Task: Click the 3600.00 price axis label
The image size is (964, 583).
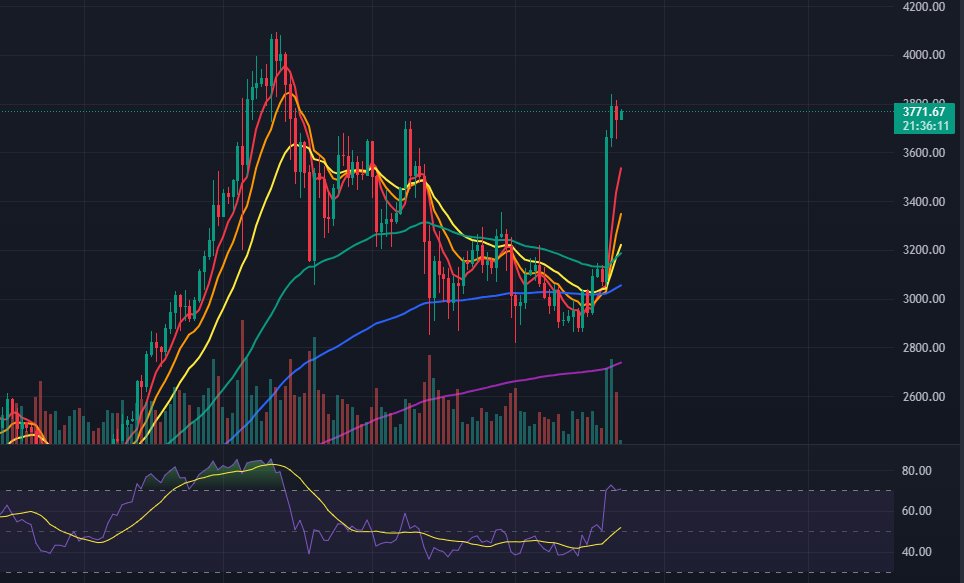Action: coord(923,153)
